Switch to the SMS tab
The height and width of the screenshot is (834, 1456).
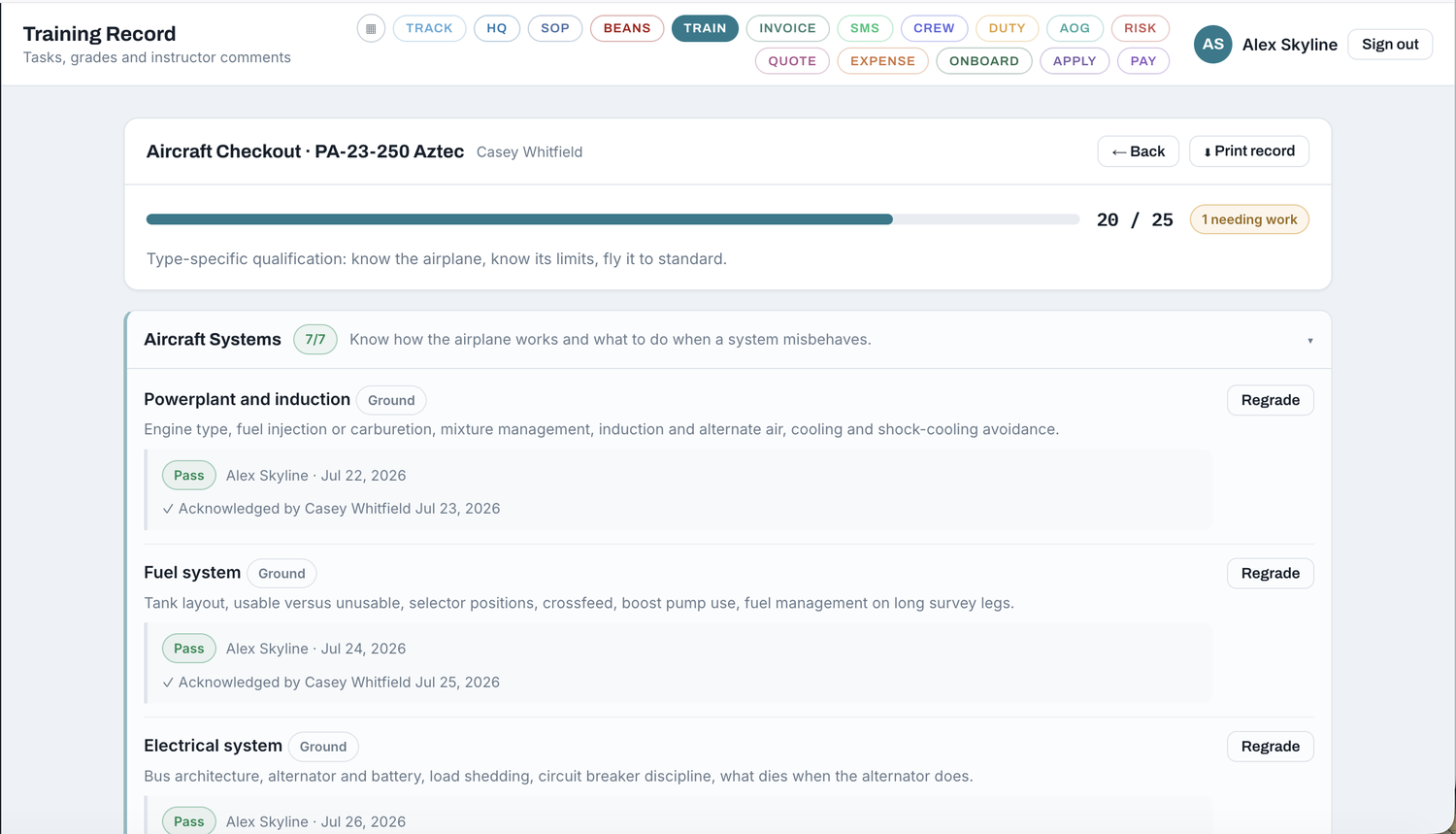[x=865, y=28]
